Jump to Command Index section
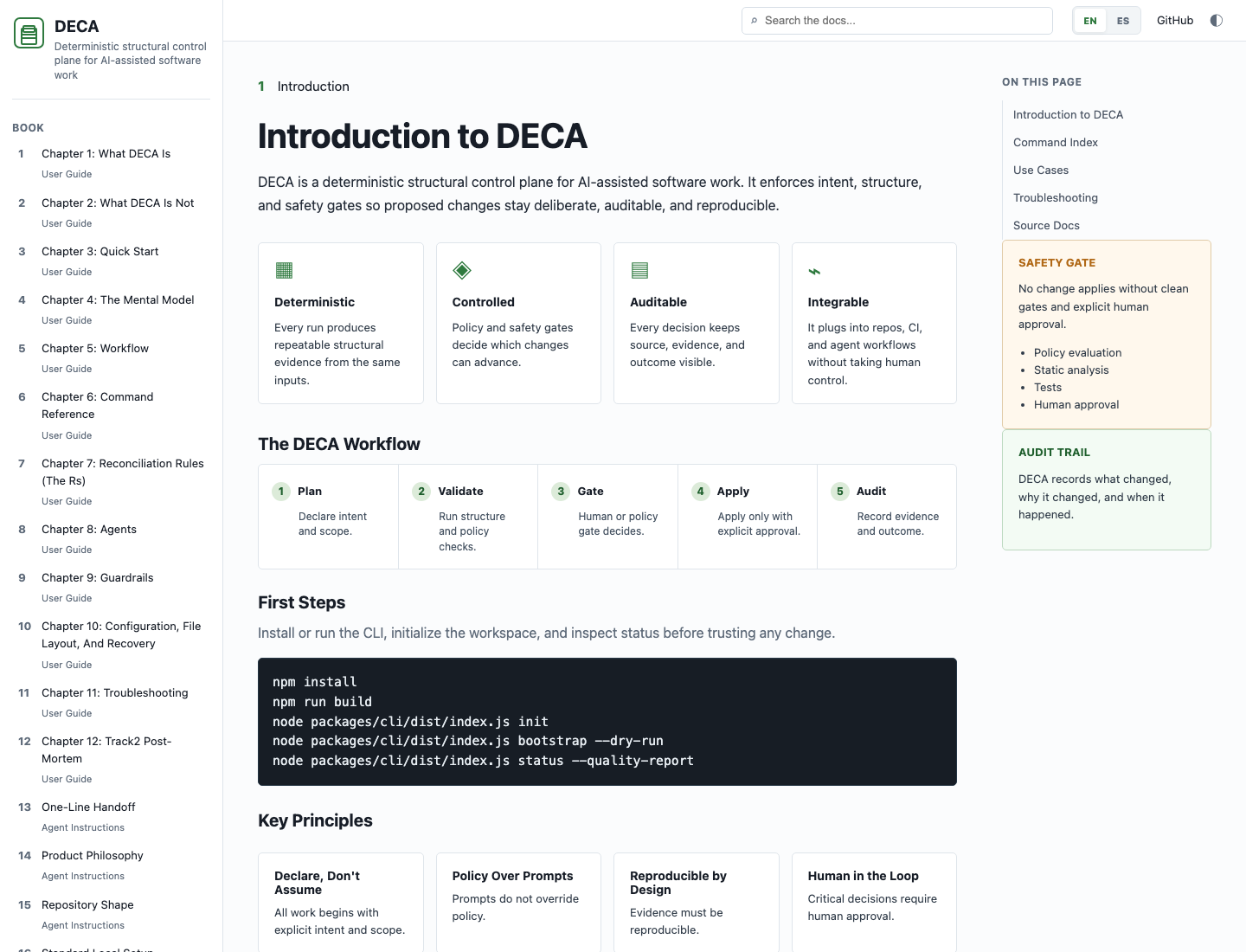Screen dimensions: 1246x952 (1056, 142)
